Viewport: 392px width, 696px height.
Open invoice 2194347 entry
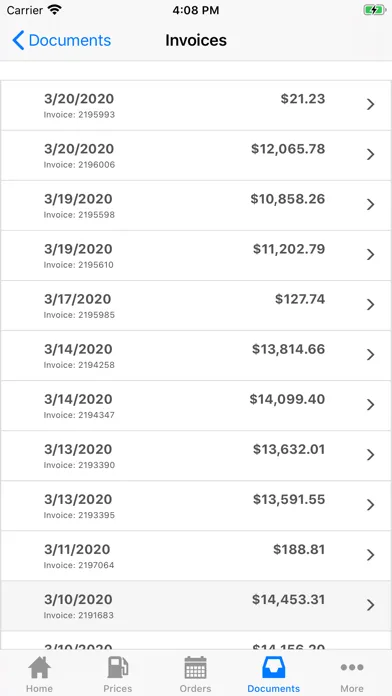point(196,406)
